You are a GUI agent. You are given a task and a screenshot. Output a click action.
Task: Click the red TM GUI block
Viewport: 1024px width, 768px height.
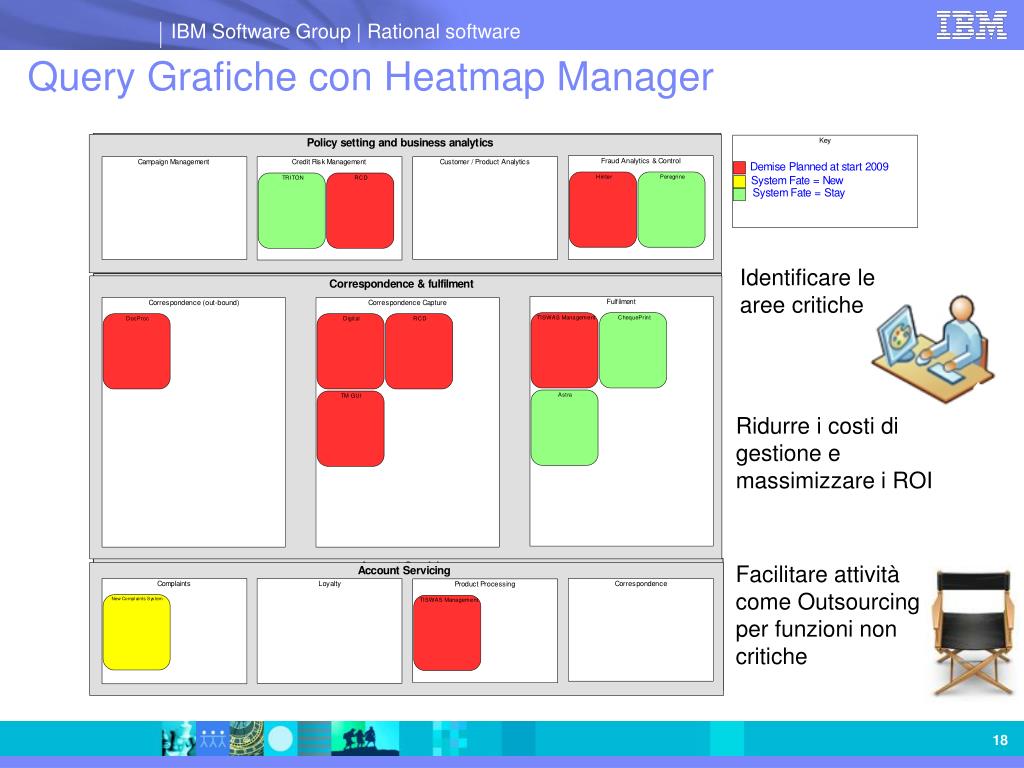tap(350, 428)
